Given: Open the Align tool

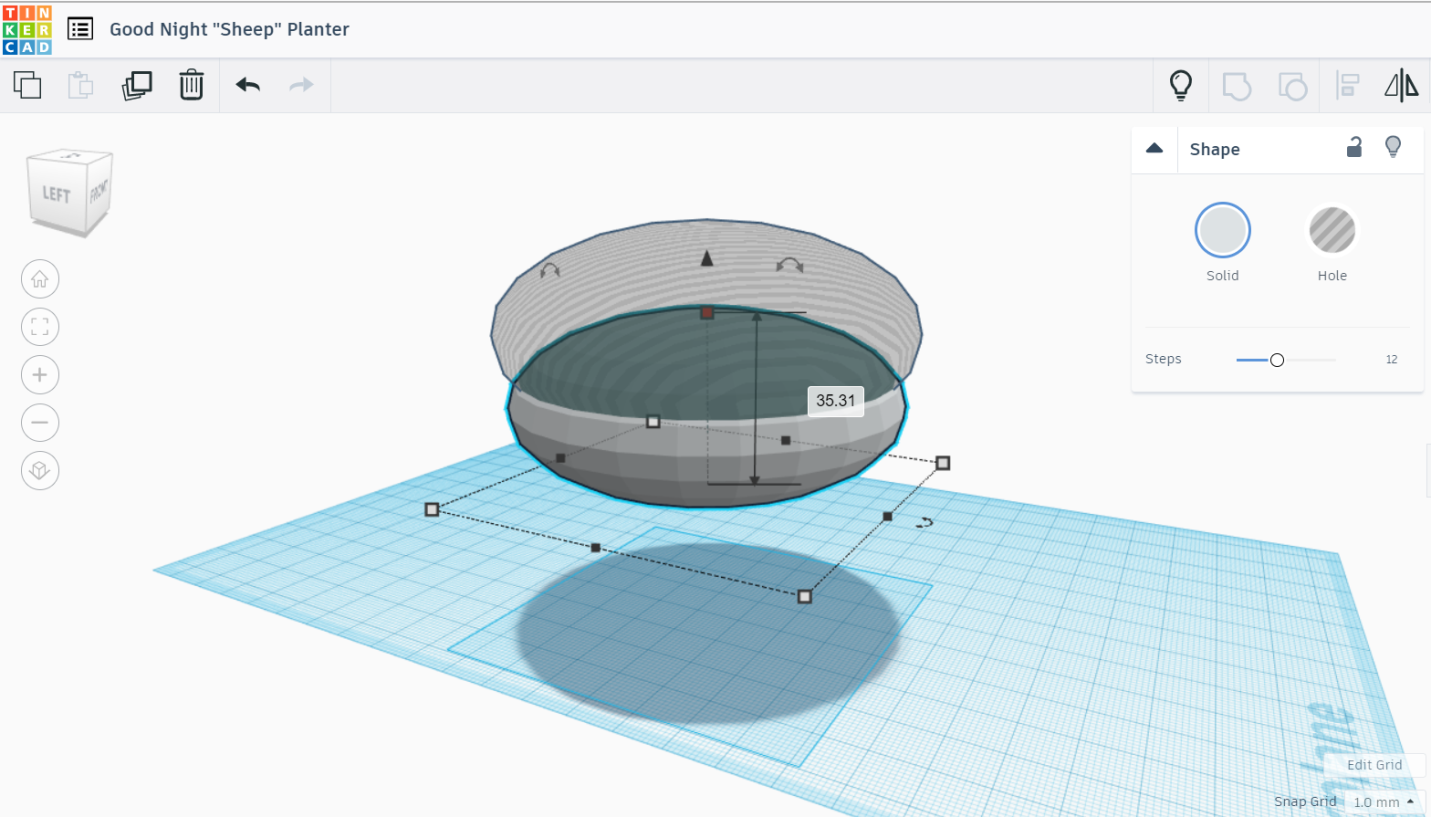Looking at the screenshot, I should click(x=1347, y=86).
